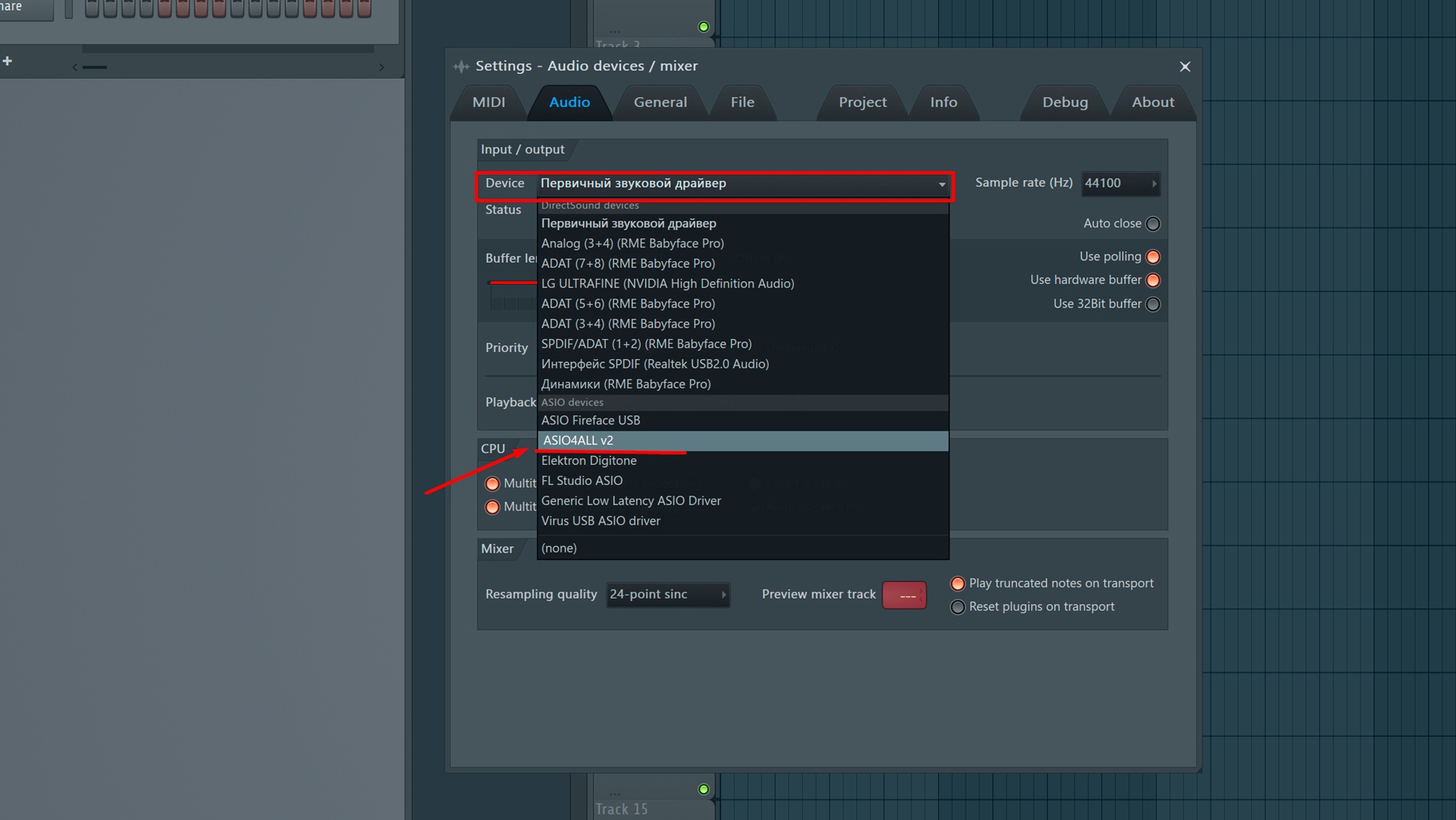Image resolution: width=1456 pixels, height=820 pixels.
Task: Toggle the green mute light on Track 15
Action: [x=704, y=789]
